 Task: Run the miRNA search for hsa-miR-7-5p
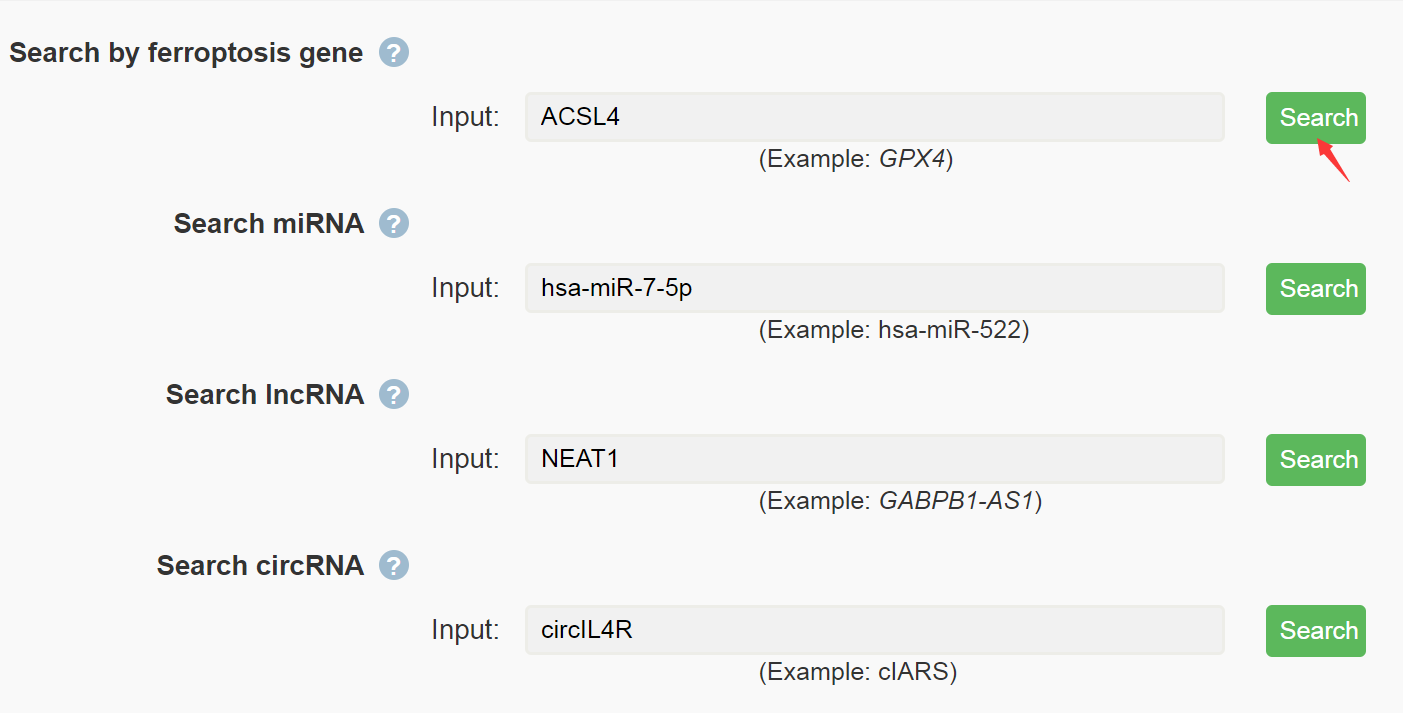click(x=1315, y=289)
